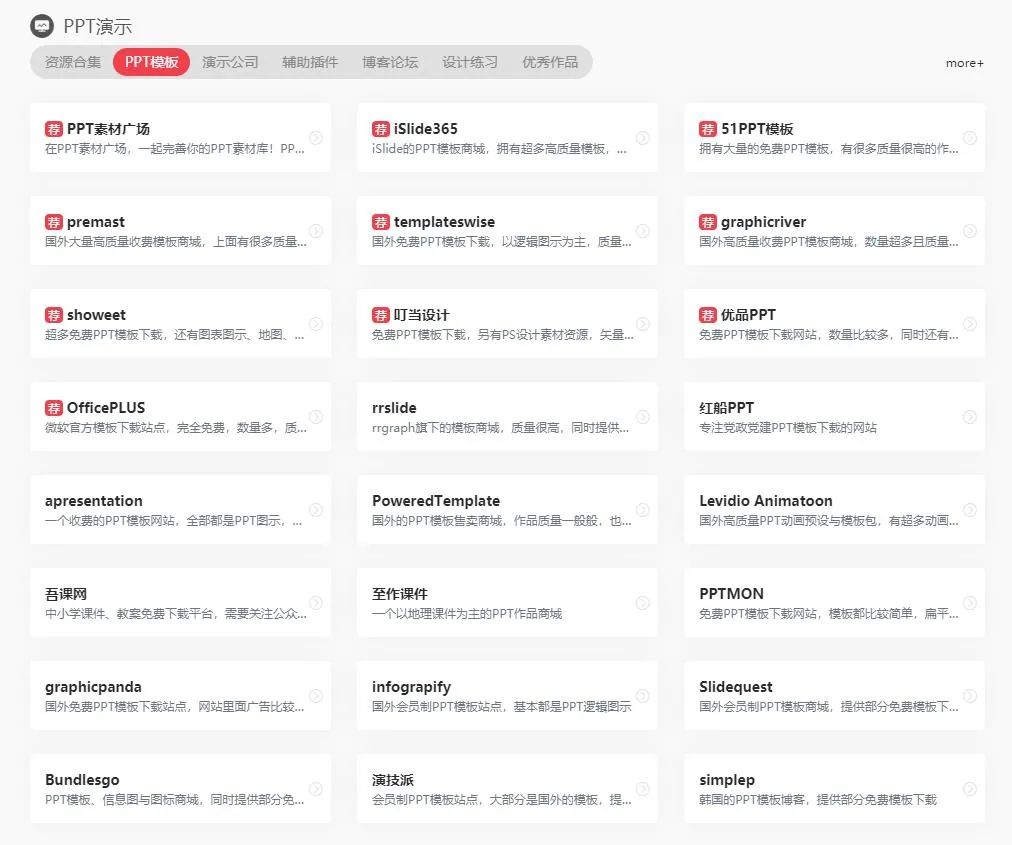Screen dimensions: 1012x845
Task: Open the 51PPT模板 site title
Action: pos(757,128)
